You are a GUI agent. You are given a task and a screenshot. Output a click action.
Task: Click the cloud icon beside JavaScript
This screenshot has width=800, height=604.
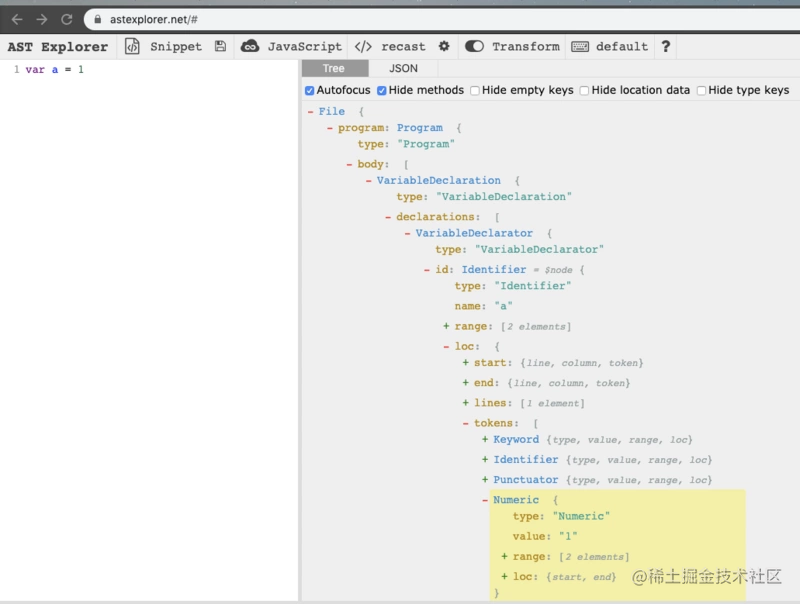click(250, 46)
